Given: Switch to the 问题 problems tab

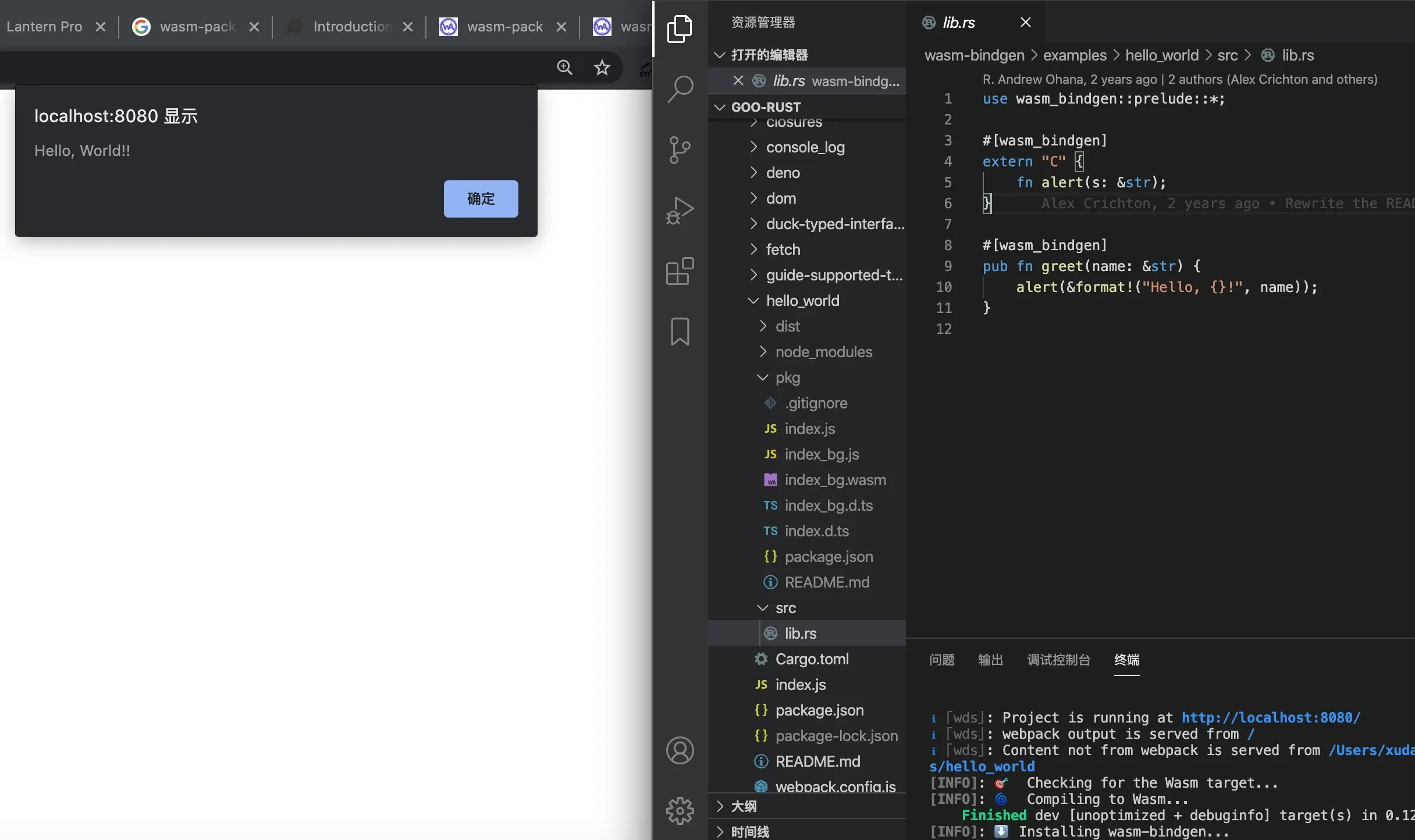Looking at the screenshot, I should tap(941, 660).
